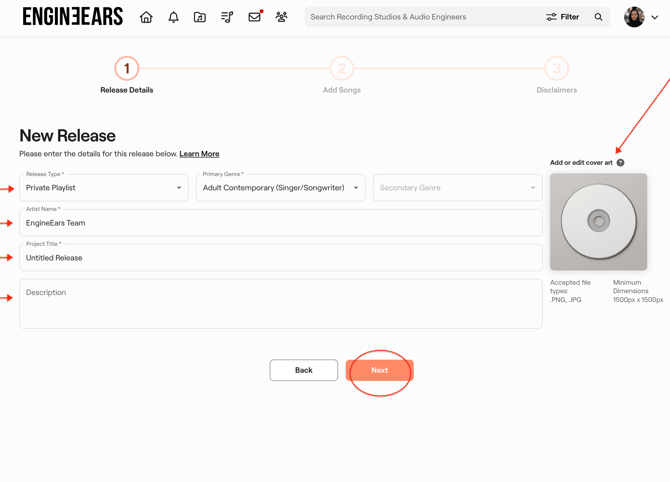670x482 pixels.
Task: Select step 3 Disclaimers
Action: pos(557,68)
